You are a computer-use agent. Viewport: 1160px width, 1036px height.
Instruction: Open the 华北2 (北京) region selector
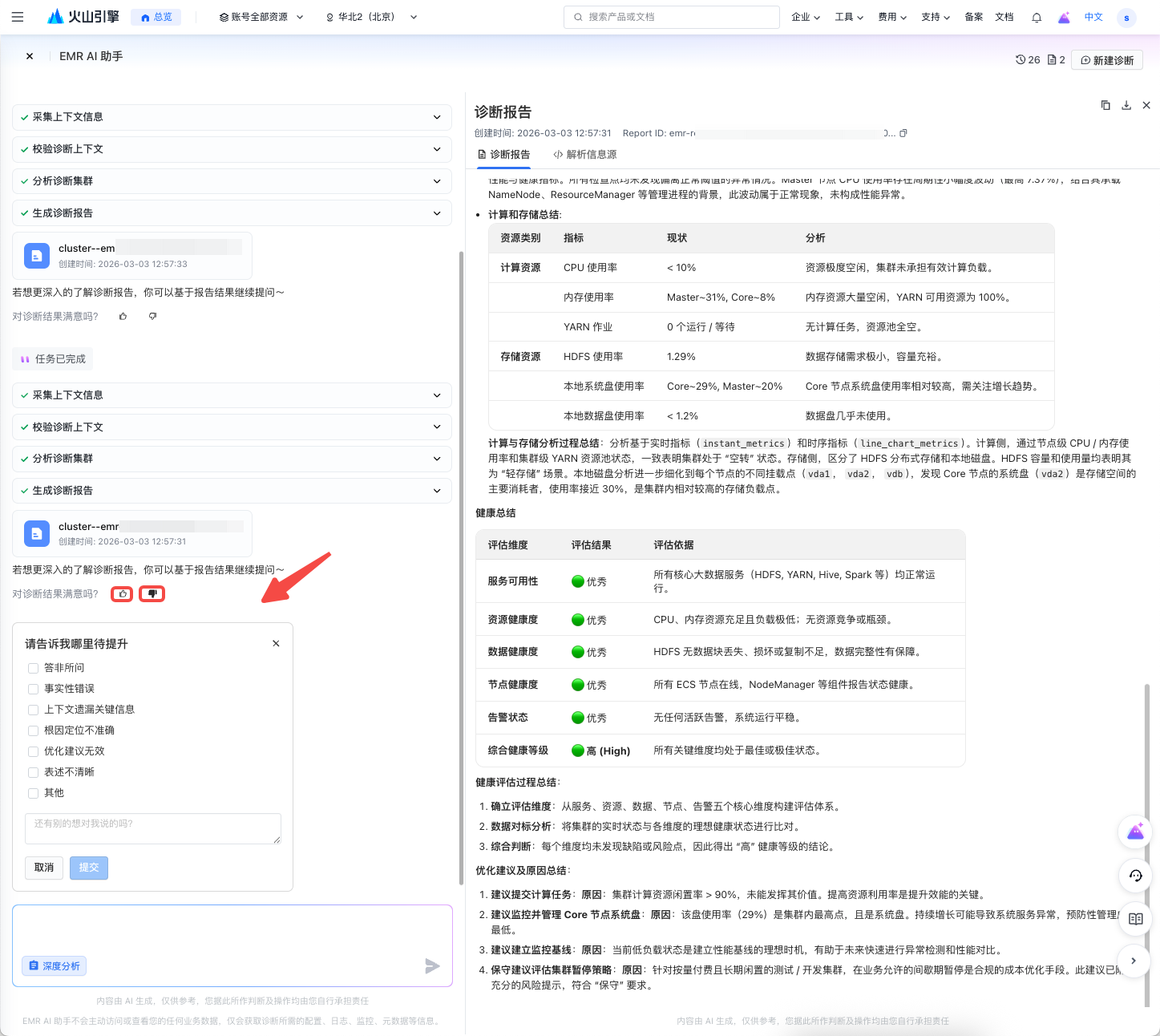(371, 17)
